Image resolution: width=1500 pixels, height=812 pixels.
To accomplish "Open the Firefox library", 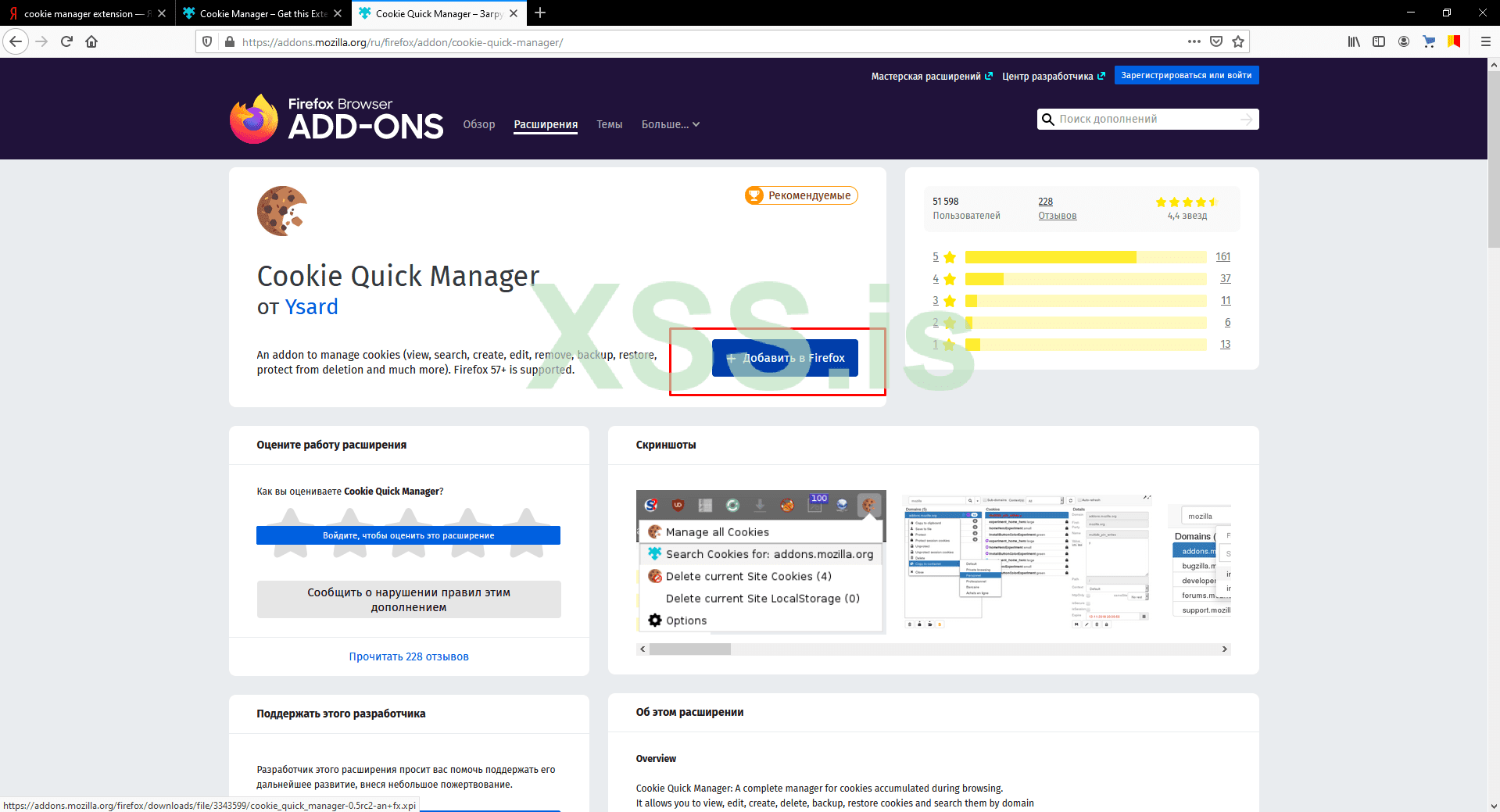I will pos(1354,41).
